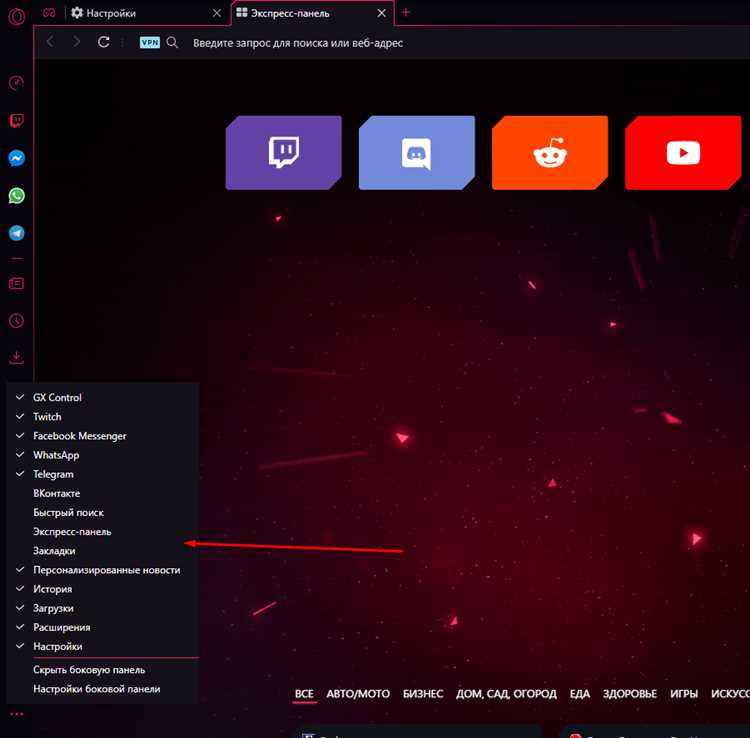Open a new tab with plus
Image resolution: width=750 pixels, height=738 pixels.
pyautogui.click(x=406, y=12)
